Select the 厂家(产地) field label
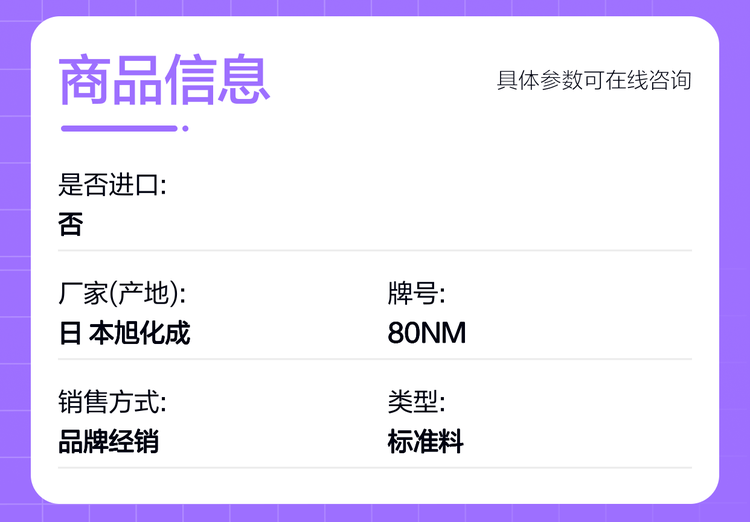Image resolution: width=750 pixels, height=522 pixels. [x=122, y=294]
